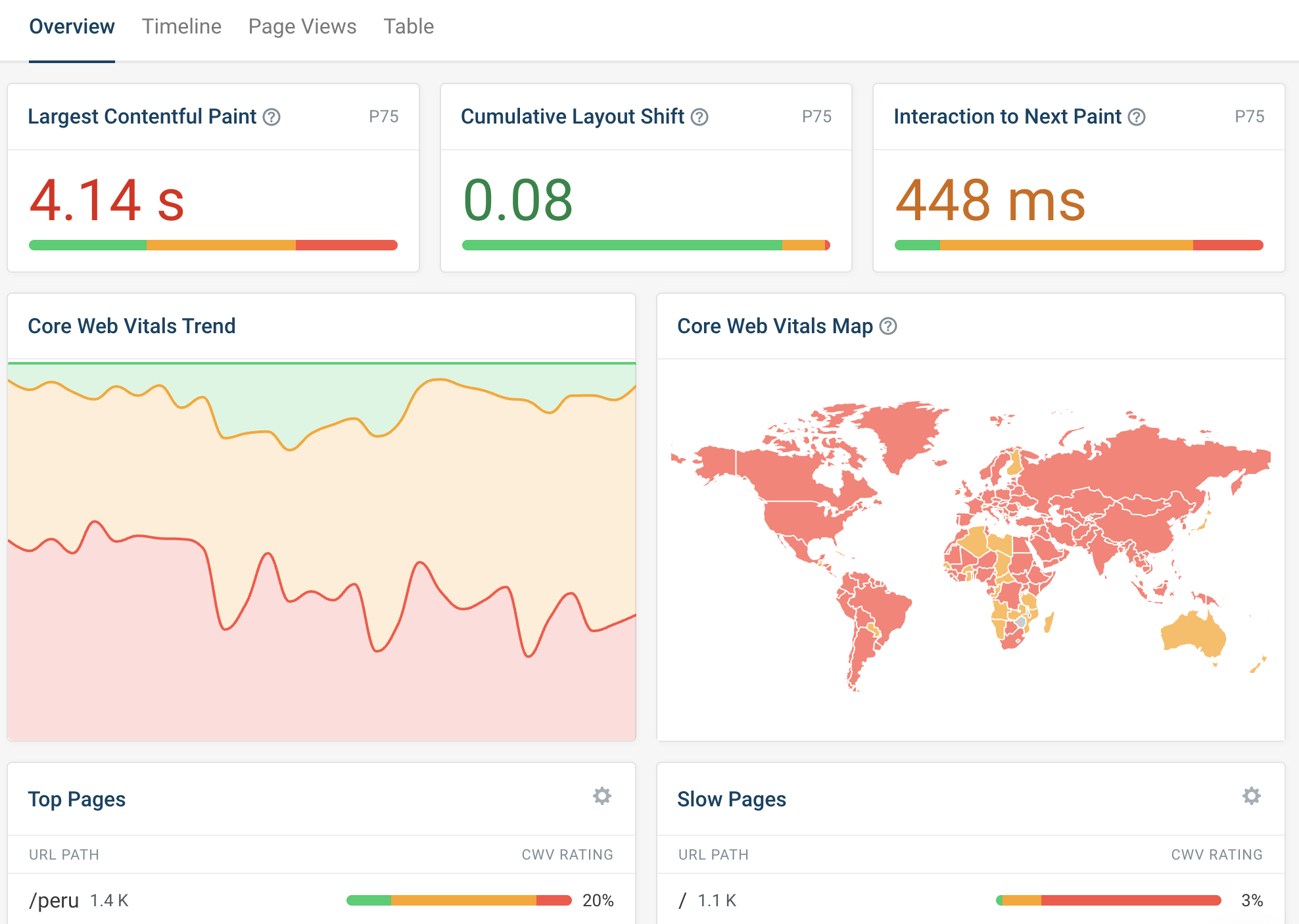1299x924 pixels.
Task: Click URL PATH header in Top Pages
Action: pos(64,854)
